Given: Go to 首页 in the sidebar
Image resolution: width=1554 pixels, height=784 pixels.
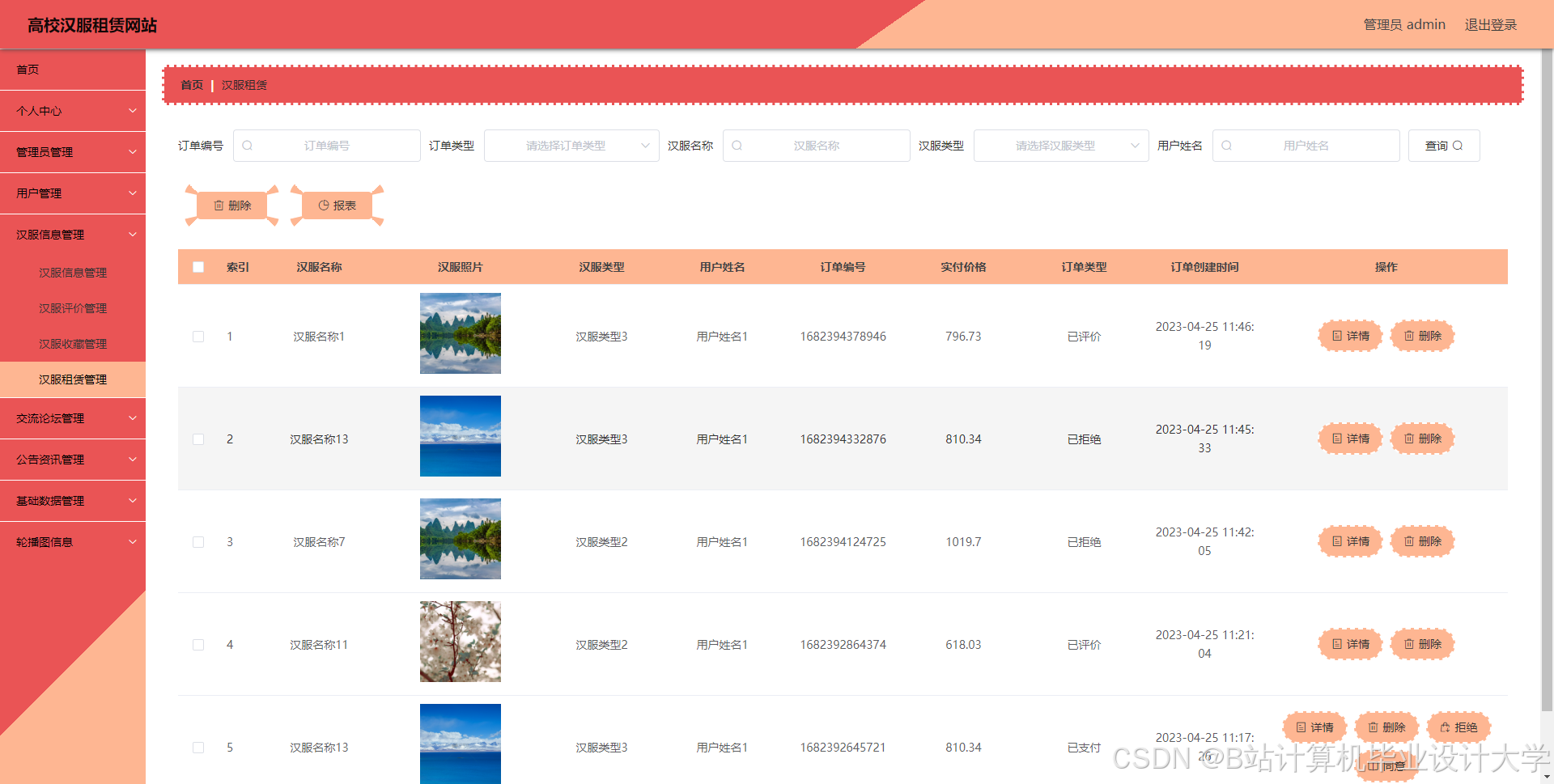Looking at the screenshot, I should 73,70.
